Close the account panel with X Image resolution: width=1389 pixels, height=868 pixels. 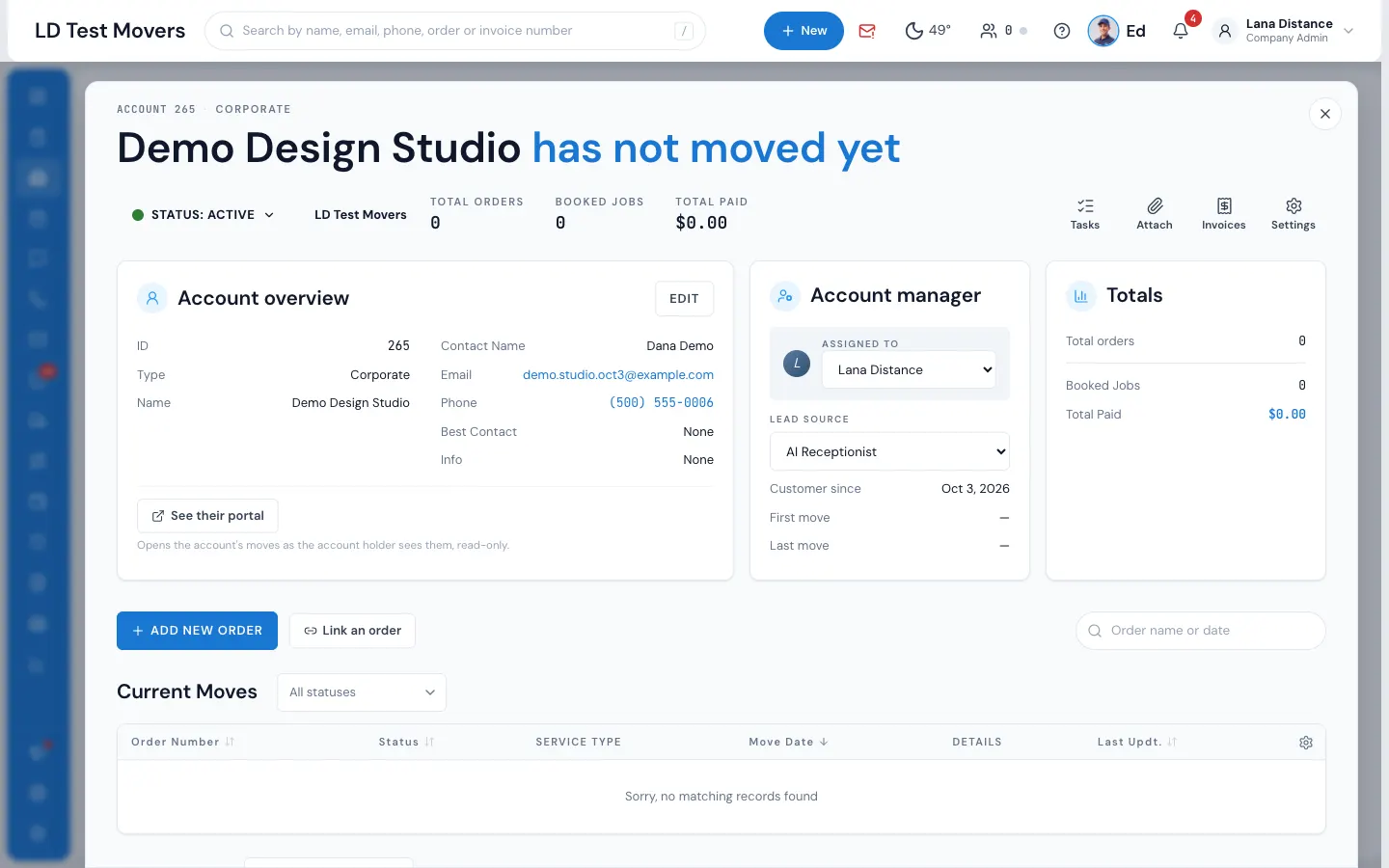[x=1325, y=114]
